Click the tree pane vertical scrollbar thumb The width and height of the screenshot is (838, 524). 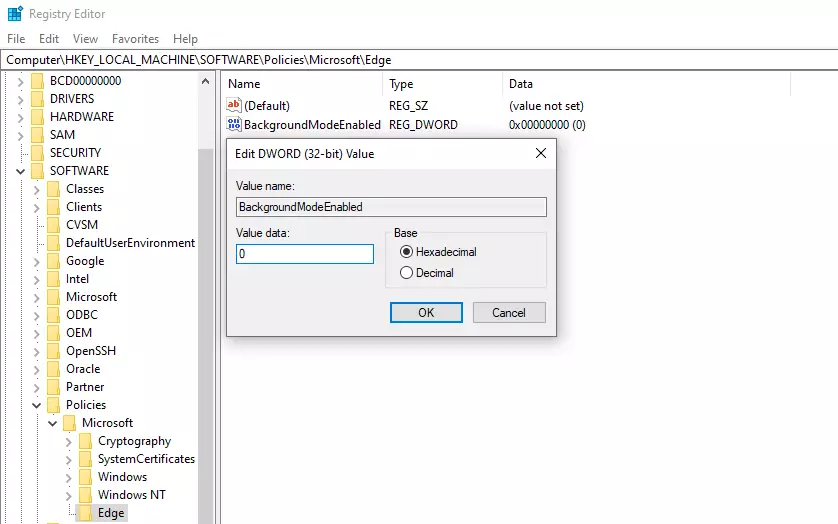click(205, 334)
